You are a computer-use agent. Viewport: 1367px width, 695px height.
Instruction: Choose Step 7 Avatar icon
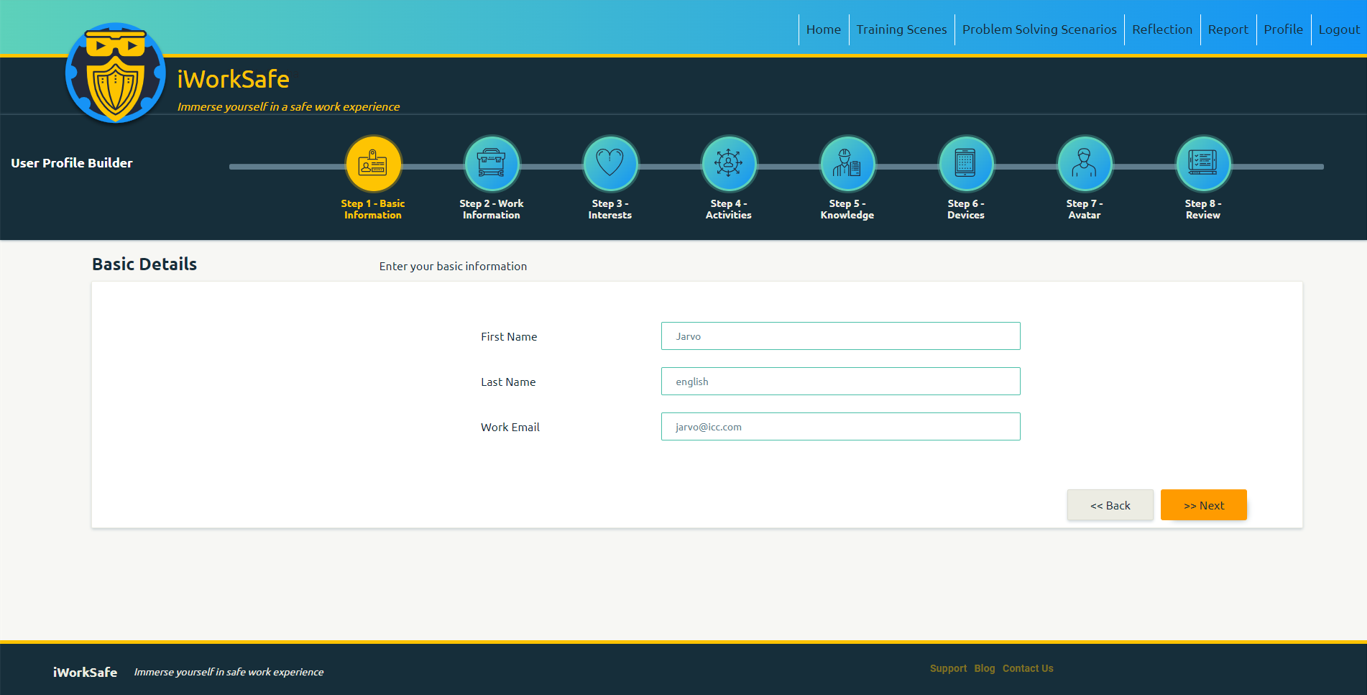[x=1084, y=163]
